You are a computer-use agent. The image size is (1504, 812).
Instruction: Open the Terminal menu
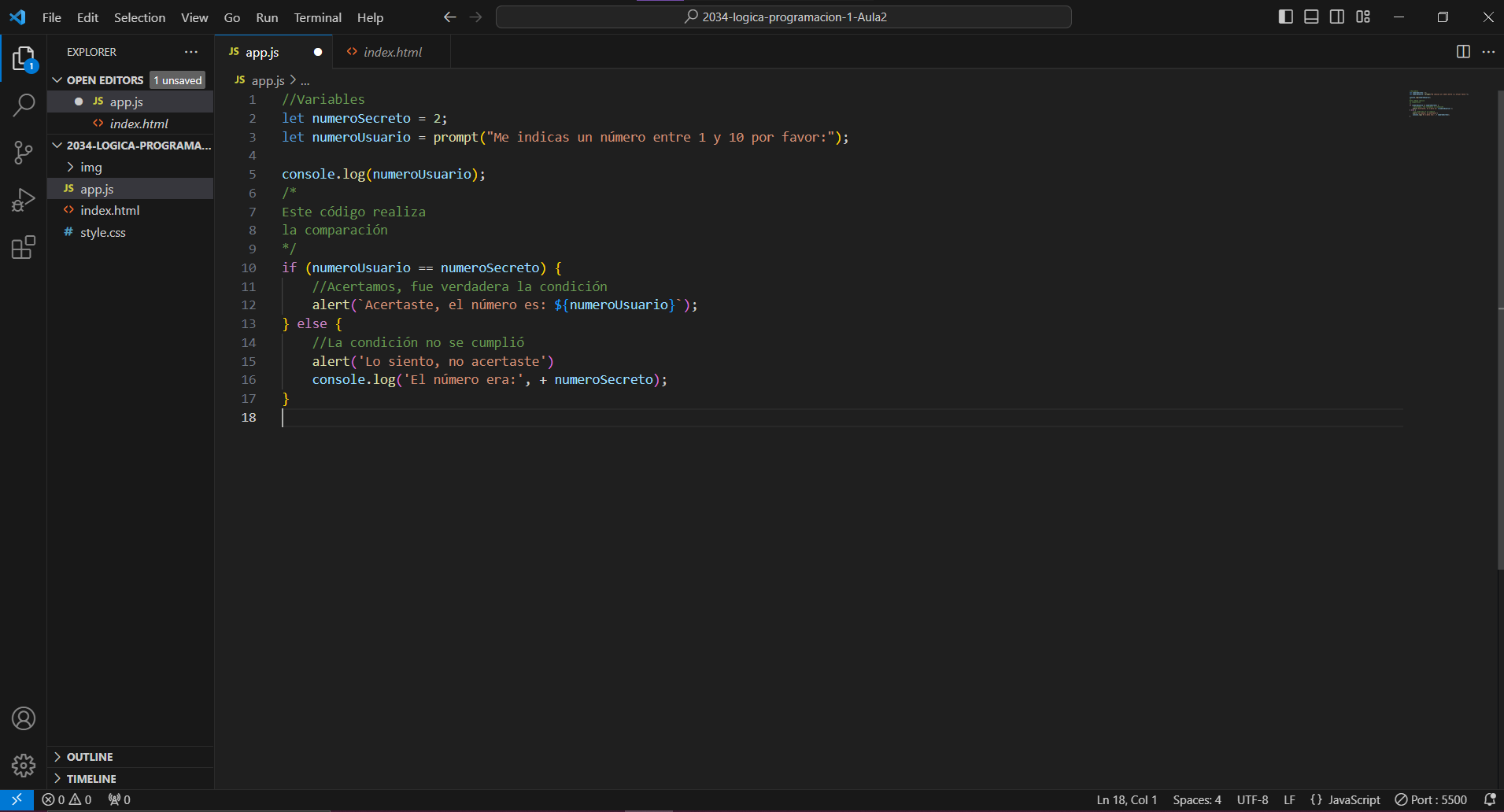click(x=318, y=17)
